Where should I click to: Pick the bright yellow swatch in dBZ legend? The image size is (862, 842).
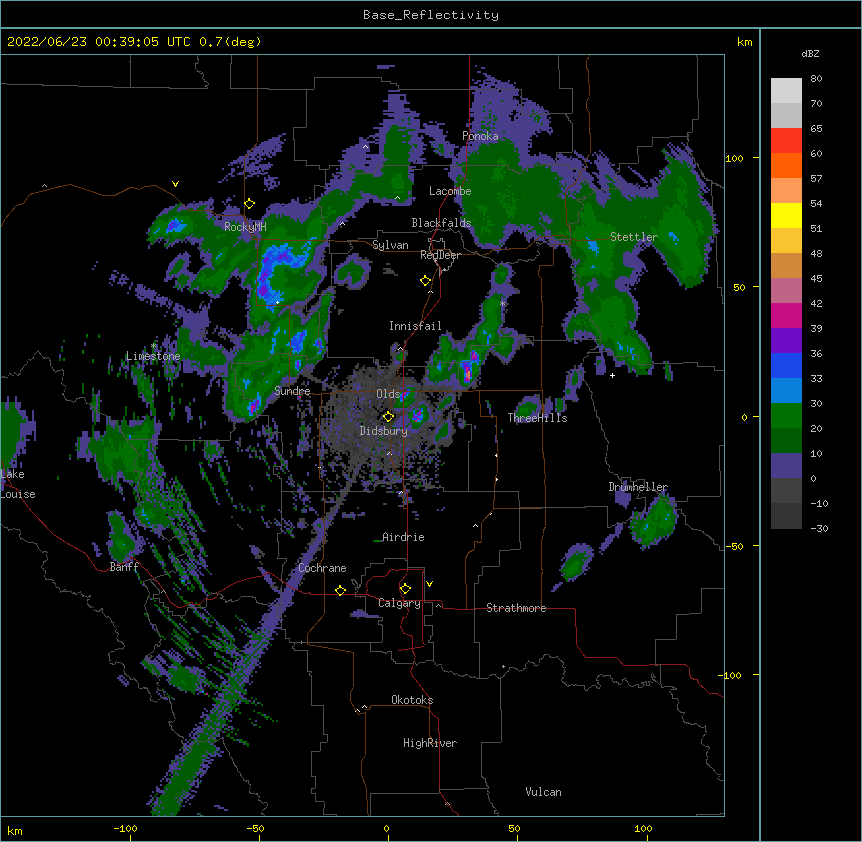coord(786,215)
